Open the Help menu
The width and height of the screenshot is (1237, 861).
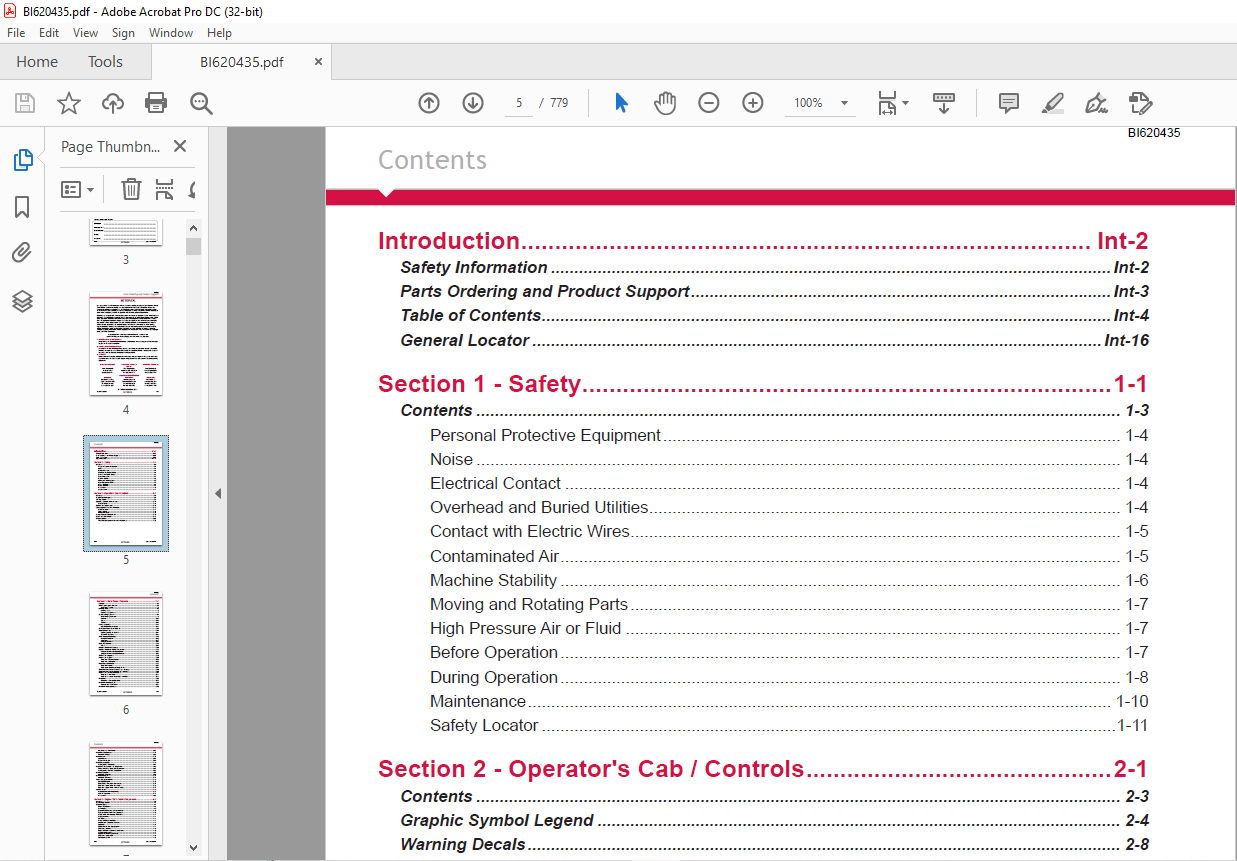(219, 33)
